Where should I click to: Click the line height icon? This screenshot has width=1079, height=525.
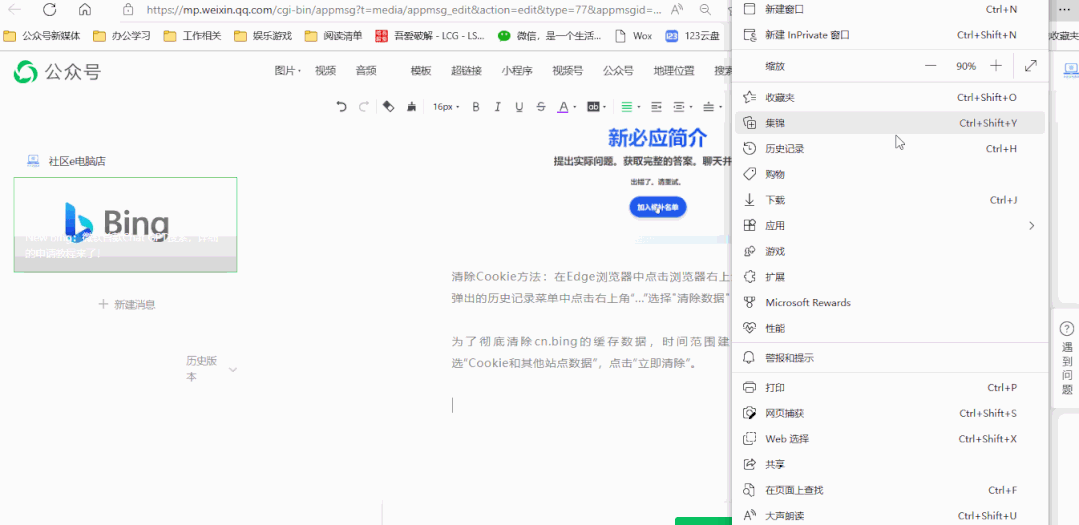click(709, 107)
